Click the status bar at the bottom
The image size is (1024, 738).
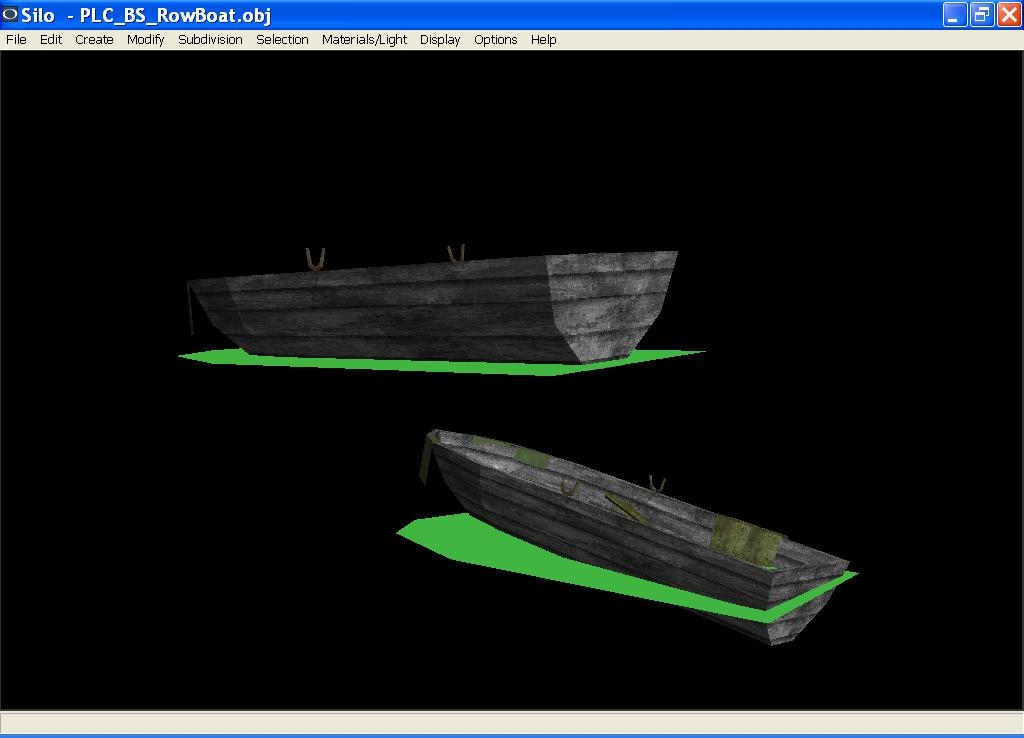pos(512,722)
